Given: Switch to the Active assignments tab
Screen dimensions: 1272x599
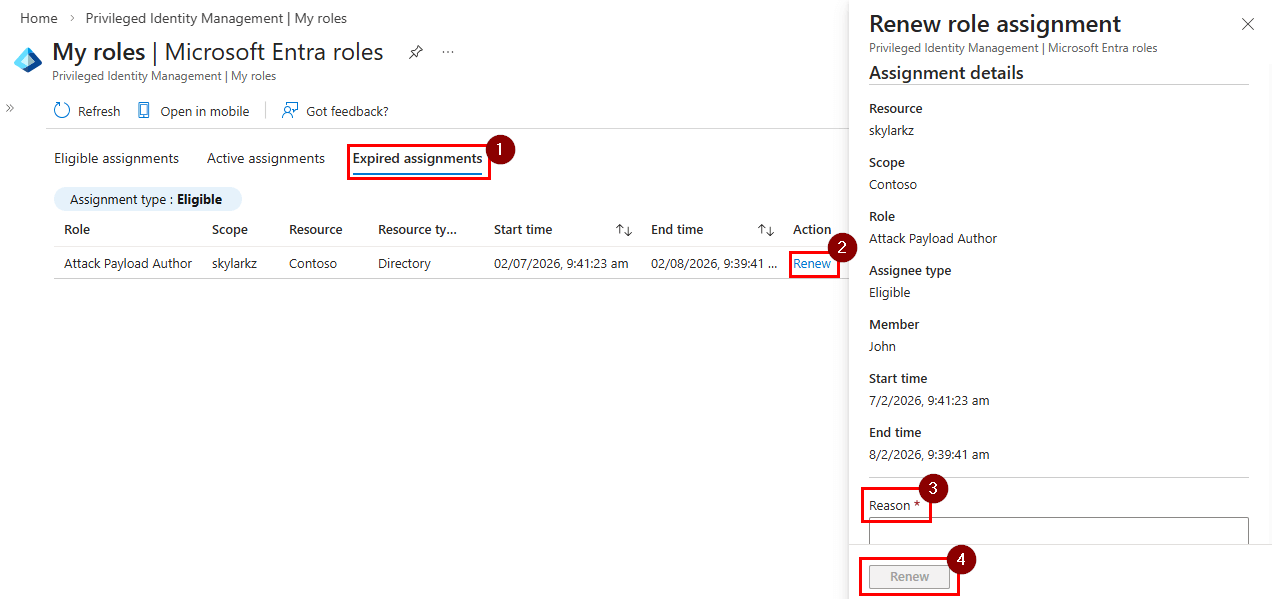Looking at the screenshot, I should [265, 158].
